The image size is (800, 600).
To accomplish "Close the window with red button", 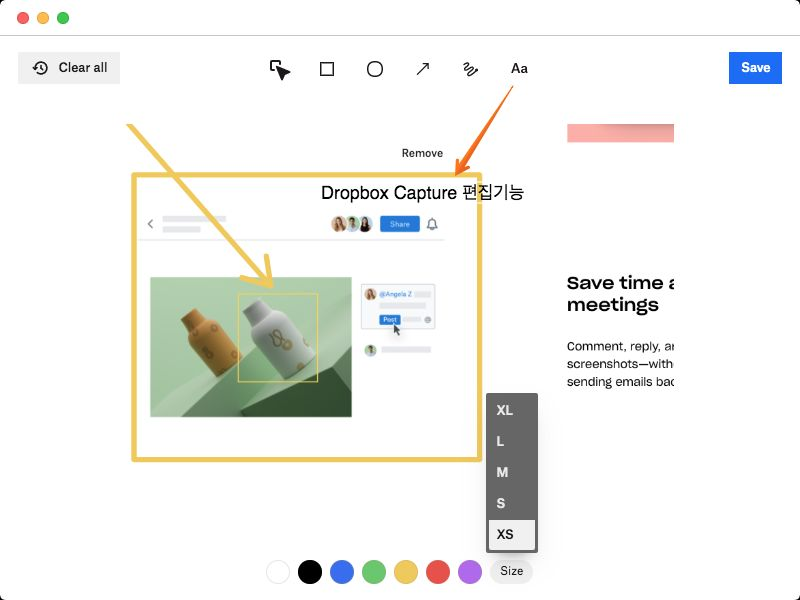I will pyautogui.click(x=23, y=18).
